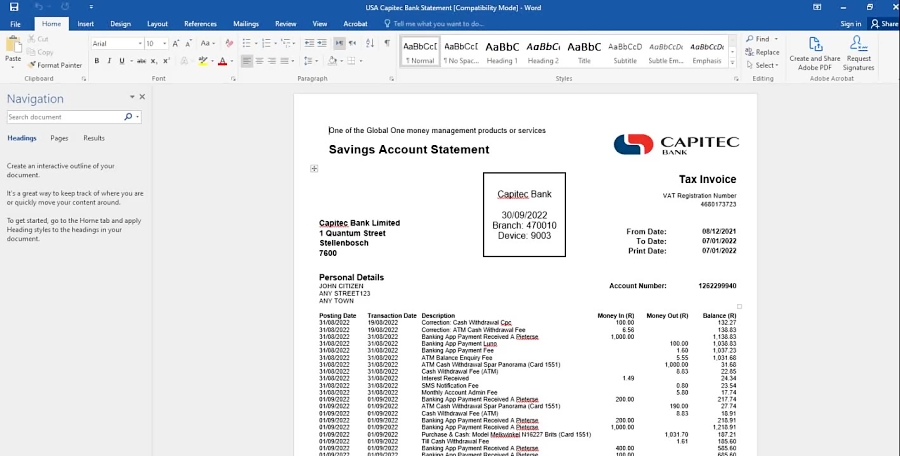The width and height of the screenshot is (900, 456).
Task: Click the Search document input field
Action: tap(68, 117)
